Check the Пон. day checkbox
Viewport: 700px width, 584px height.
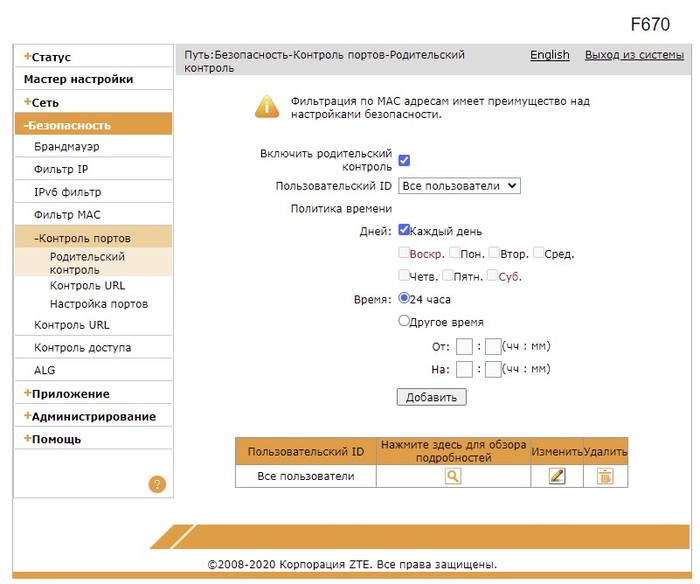coord(454,253)
